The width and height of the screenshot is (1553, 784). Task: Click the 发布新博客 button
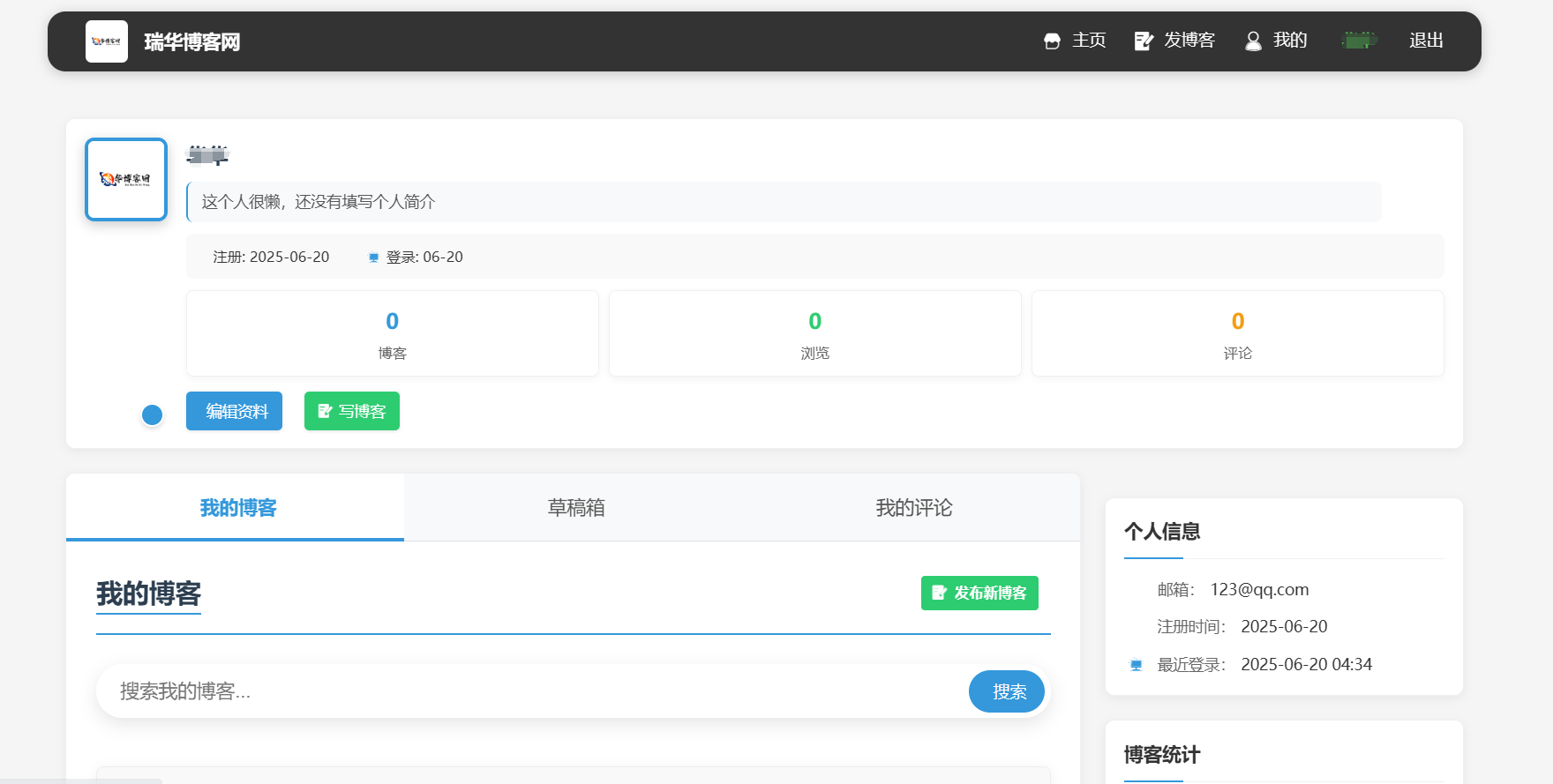[979, 593]
